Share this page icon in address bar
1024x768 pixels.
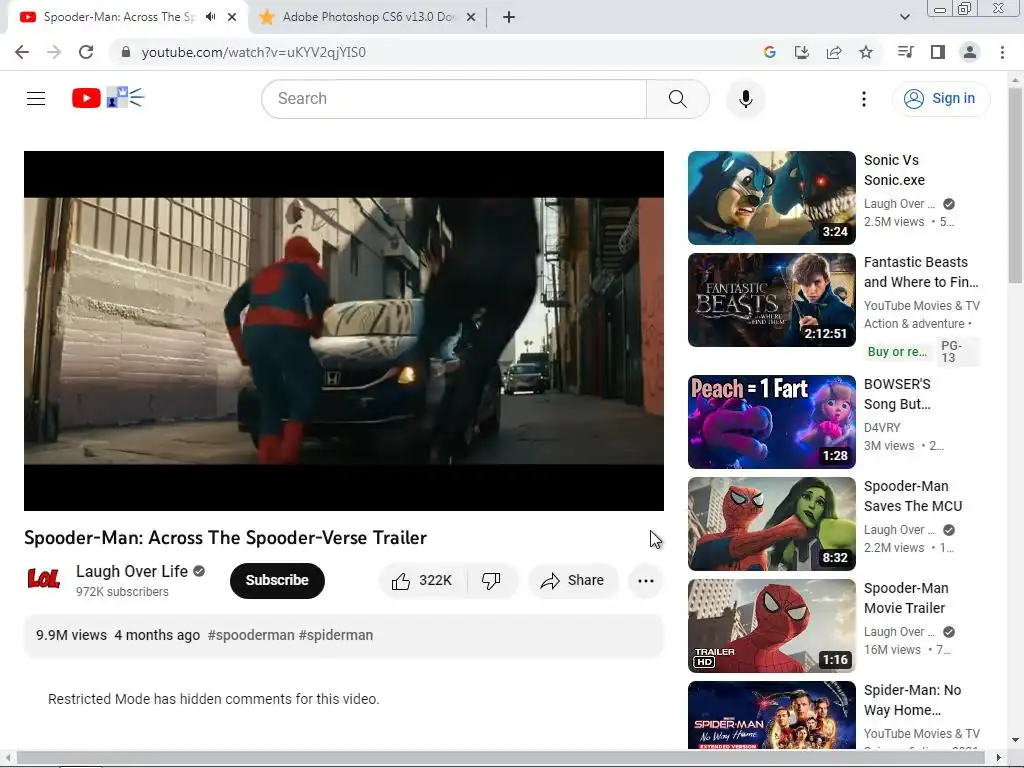tap(834, 52)
